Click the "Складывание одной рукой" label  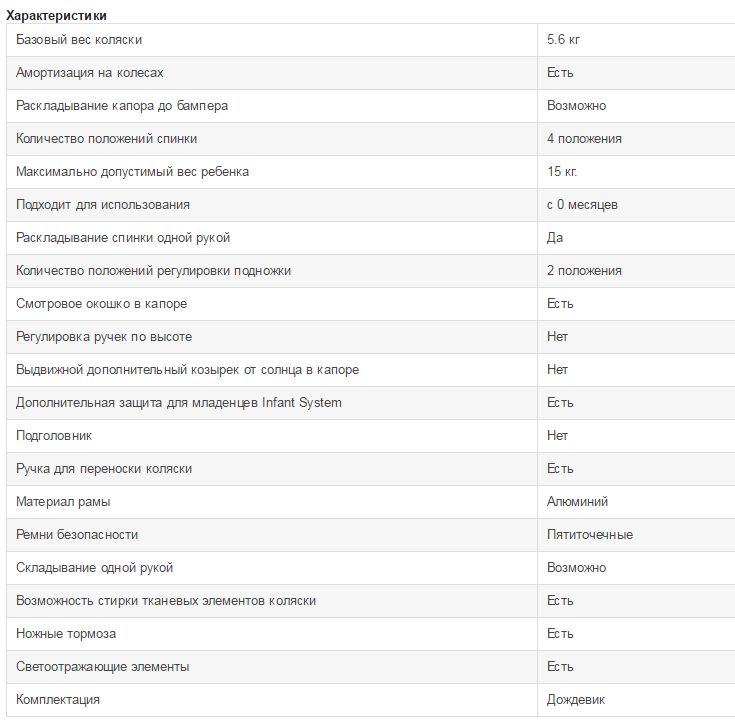[94, 568]
